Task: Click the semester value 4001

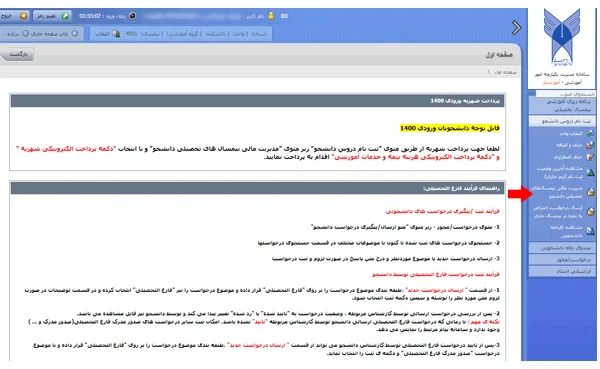Action: coord(131,34)
